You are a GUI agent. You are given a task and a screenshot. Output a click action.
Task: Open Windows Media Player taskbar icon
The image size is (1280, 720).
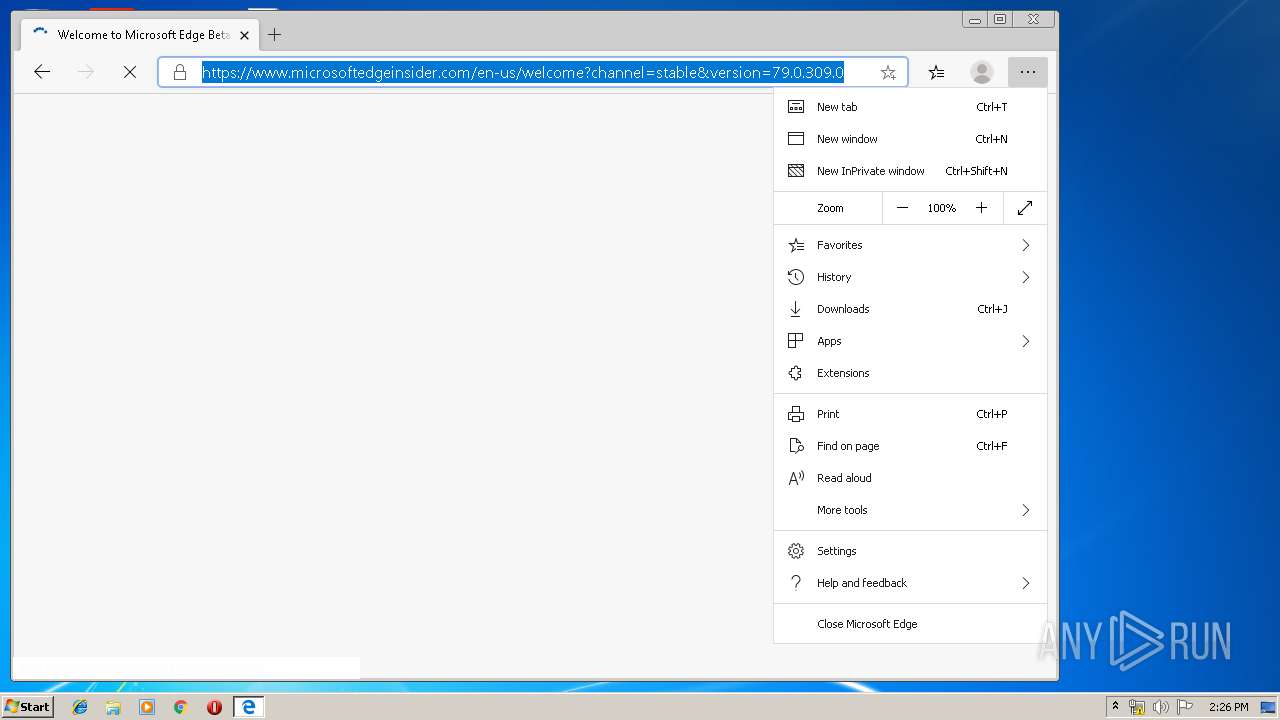coord(147,707)
